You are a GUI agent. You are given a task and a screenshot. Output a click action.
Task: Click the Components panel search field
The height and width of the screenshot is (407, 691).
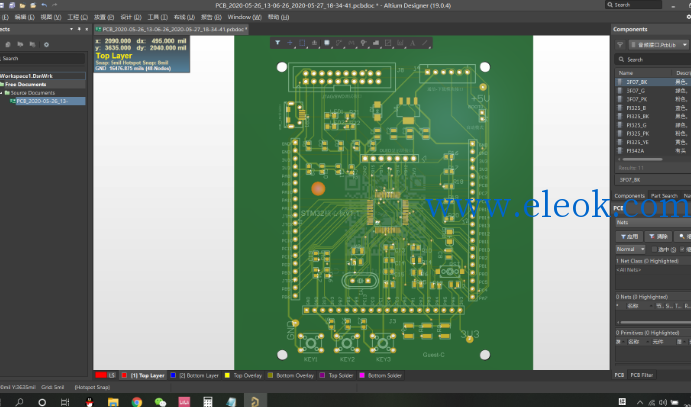click(653, 59)
